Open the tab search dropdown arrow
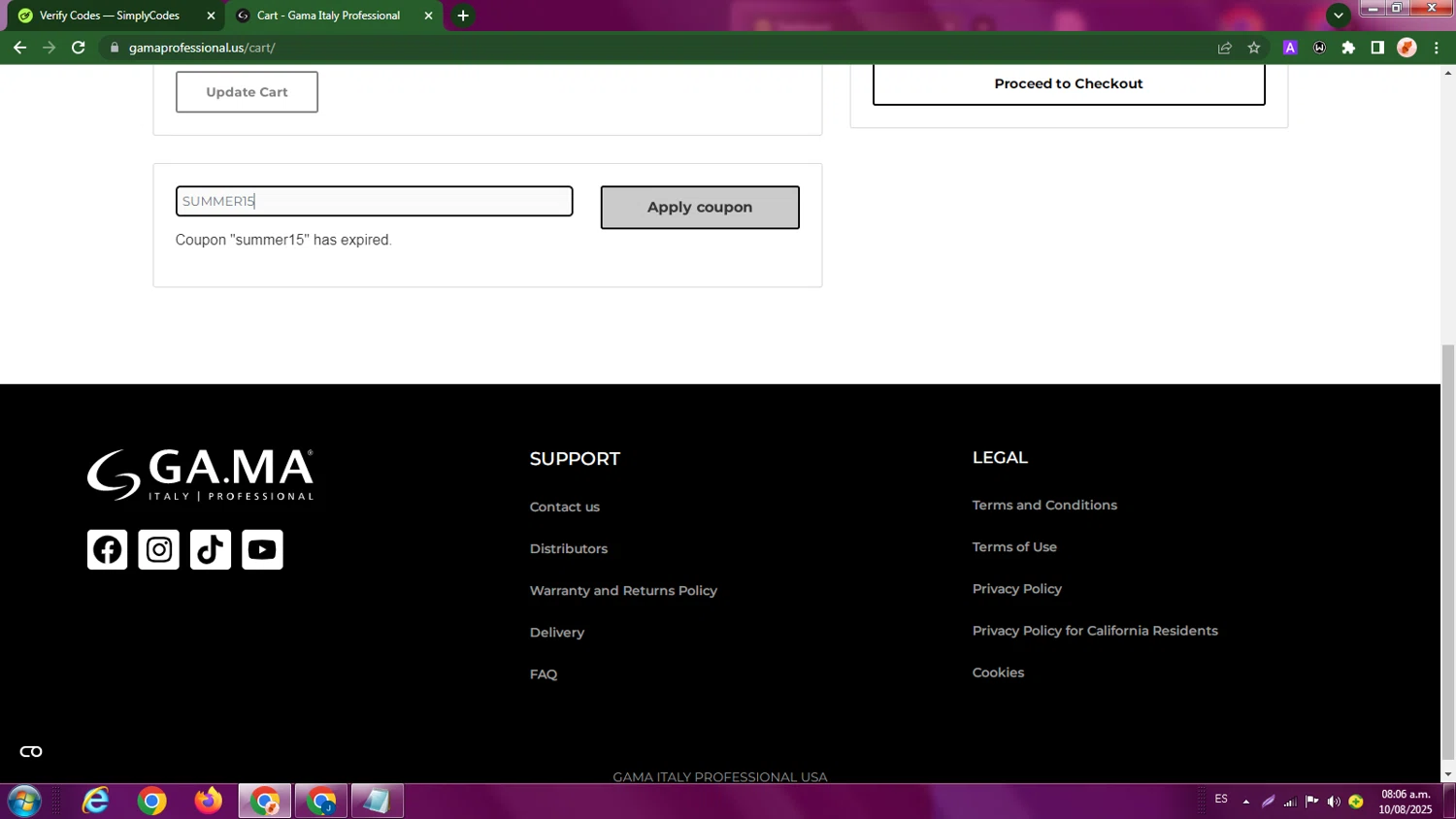Screen dimensions: 1456x819 (x=1339, y=16)
